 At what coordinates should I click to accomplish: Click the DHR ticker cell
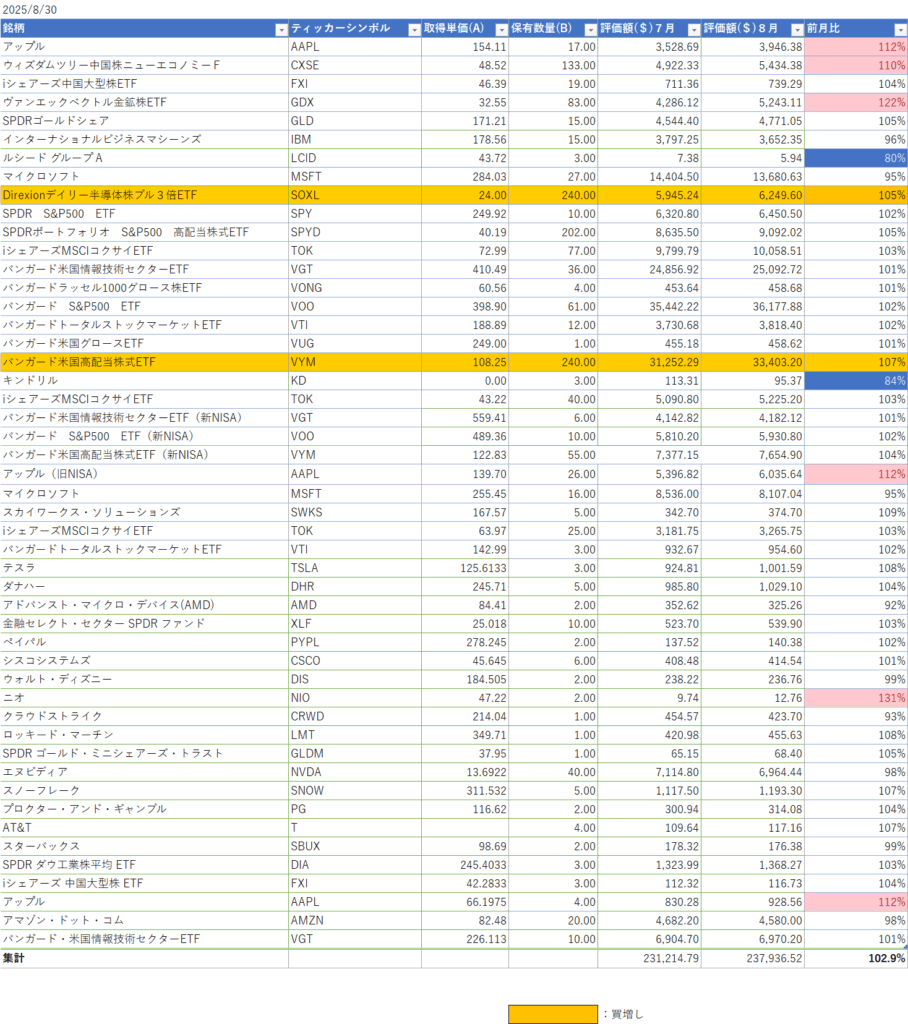click(x=355, y=586)
